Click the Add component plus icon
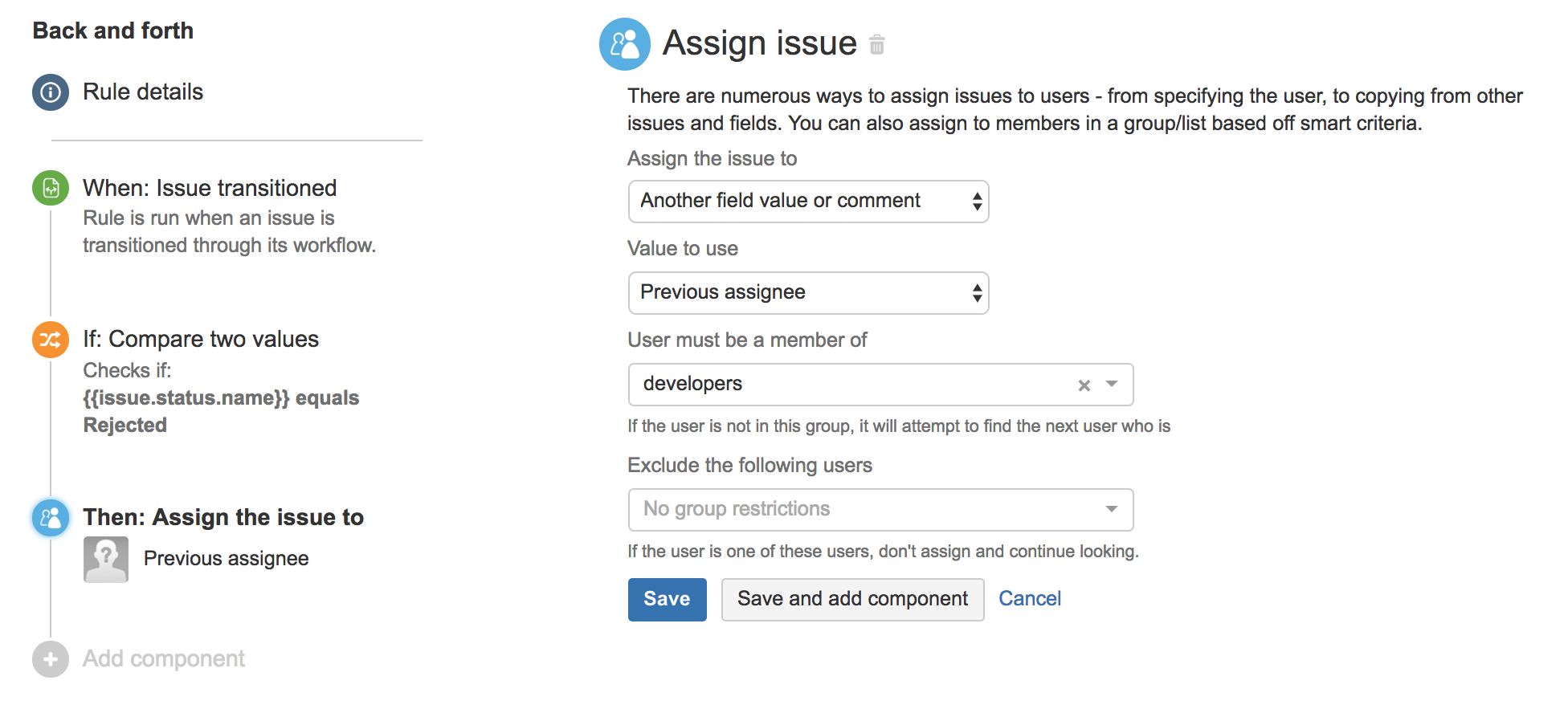 pos(51,659)
